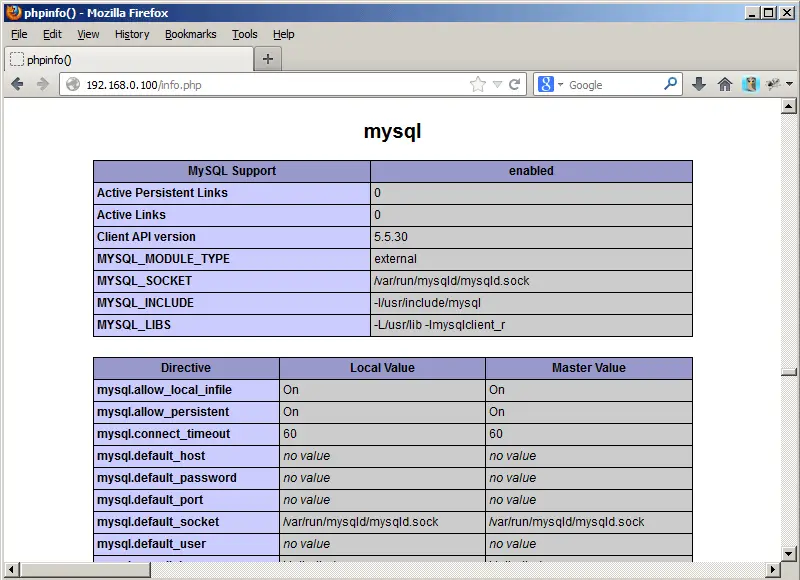Click the mysql.default_host directive
800x580 pixels.
click(x=151, y=456)
